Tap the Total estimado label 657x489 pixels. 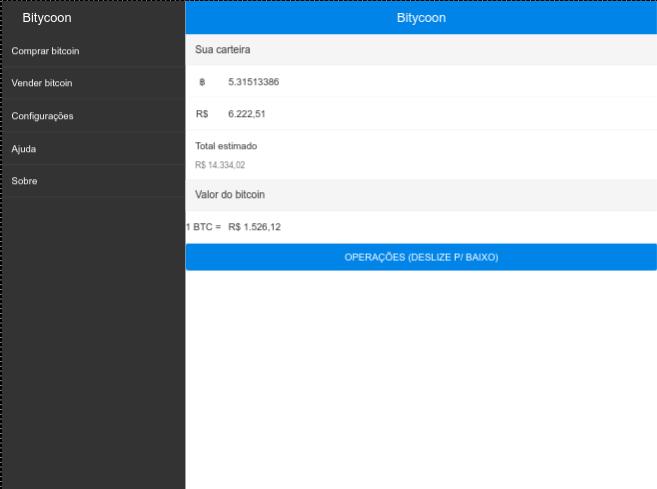point(226,146)
